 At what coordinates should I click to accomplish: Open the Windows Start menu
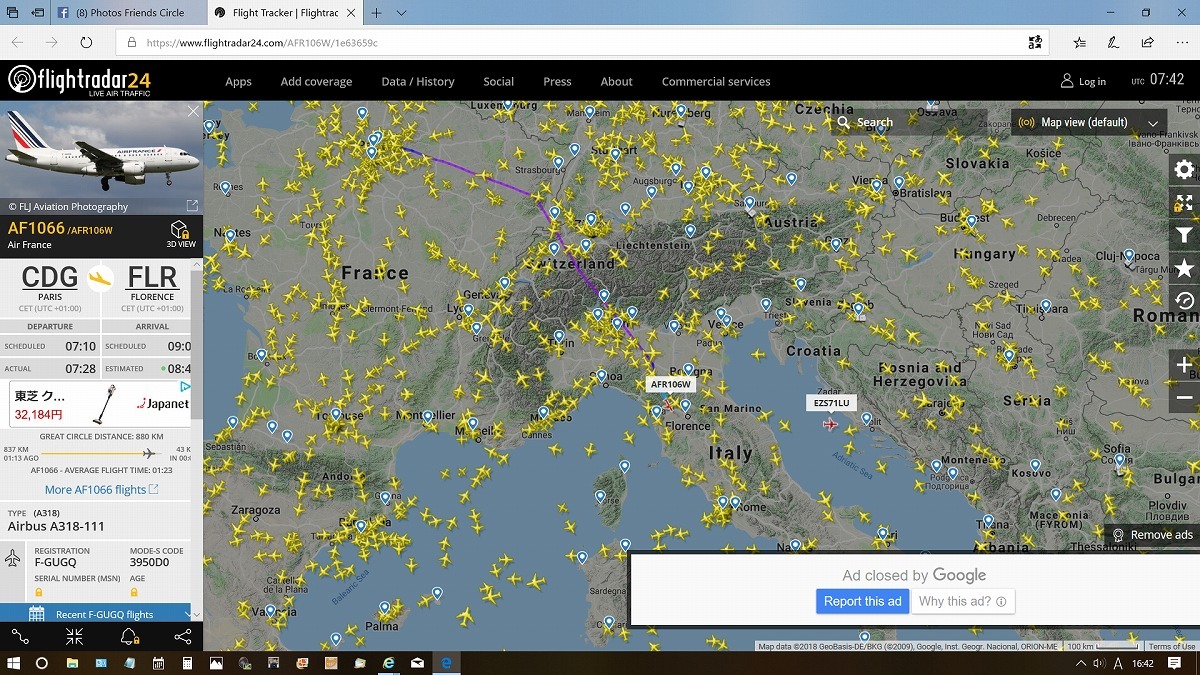14,663
